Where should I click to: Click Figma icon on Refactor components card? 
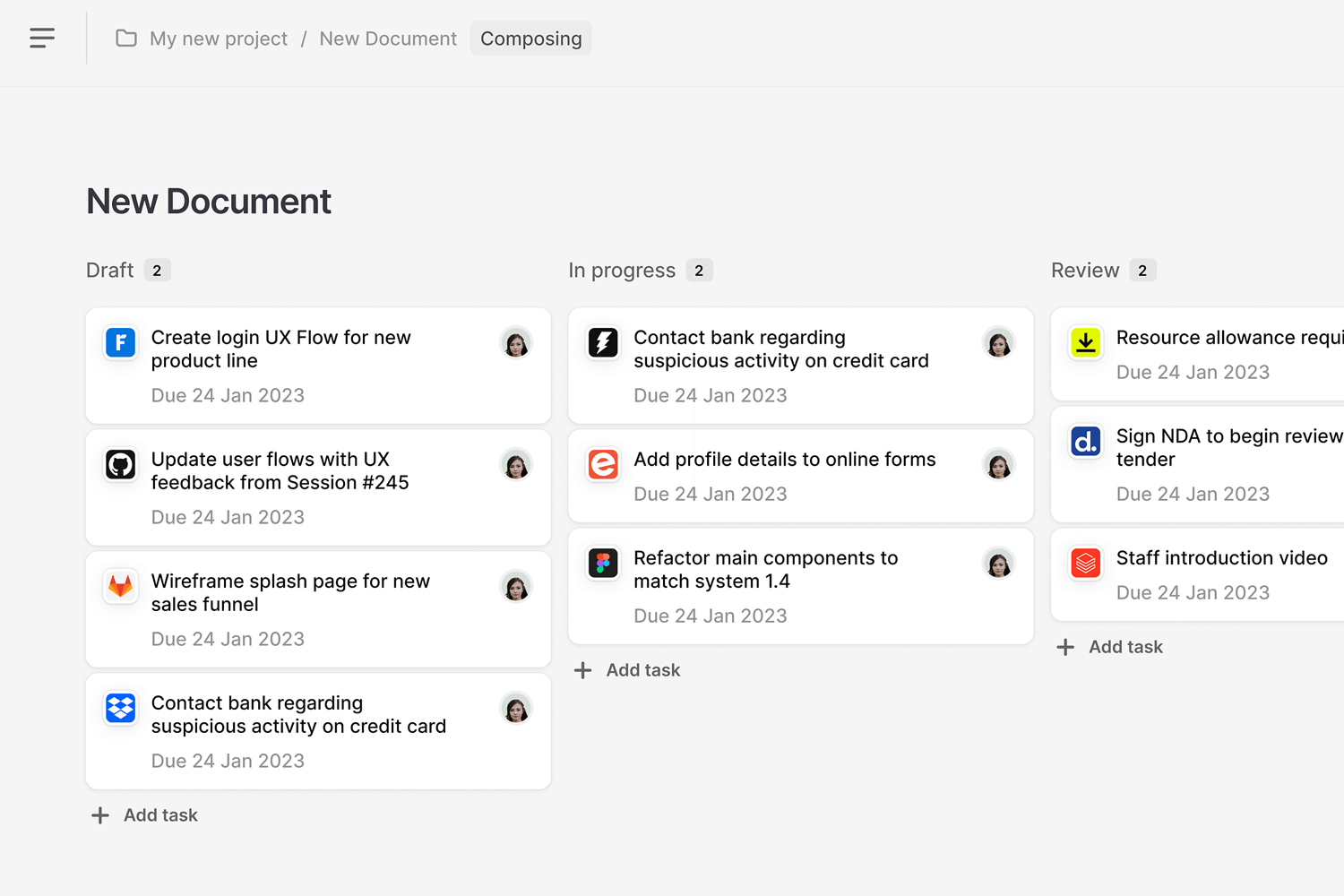(603, 563)
